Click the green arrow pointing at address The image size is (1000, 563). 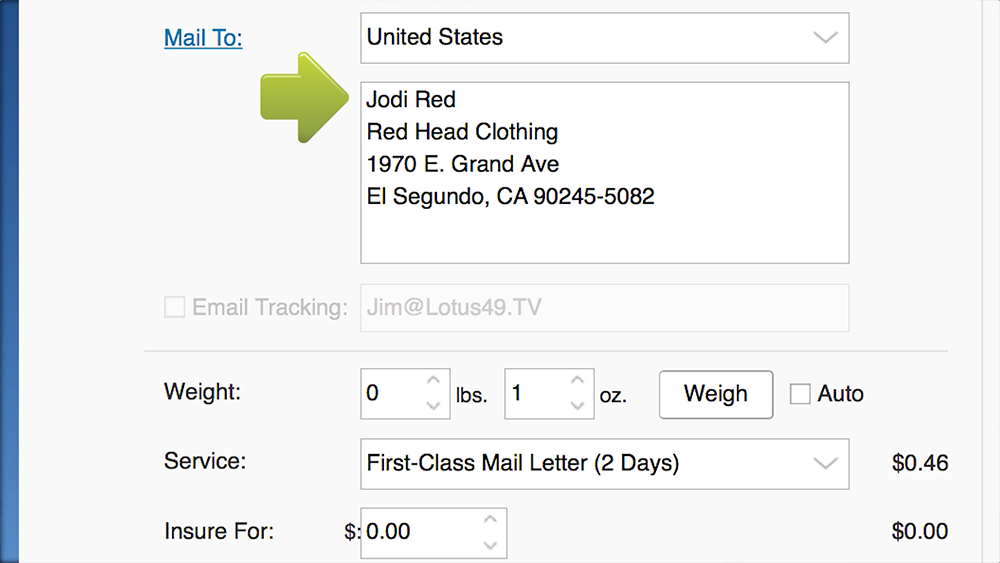tap(304, 98)
